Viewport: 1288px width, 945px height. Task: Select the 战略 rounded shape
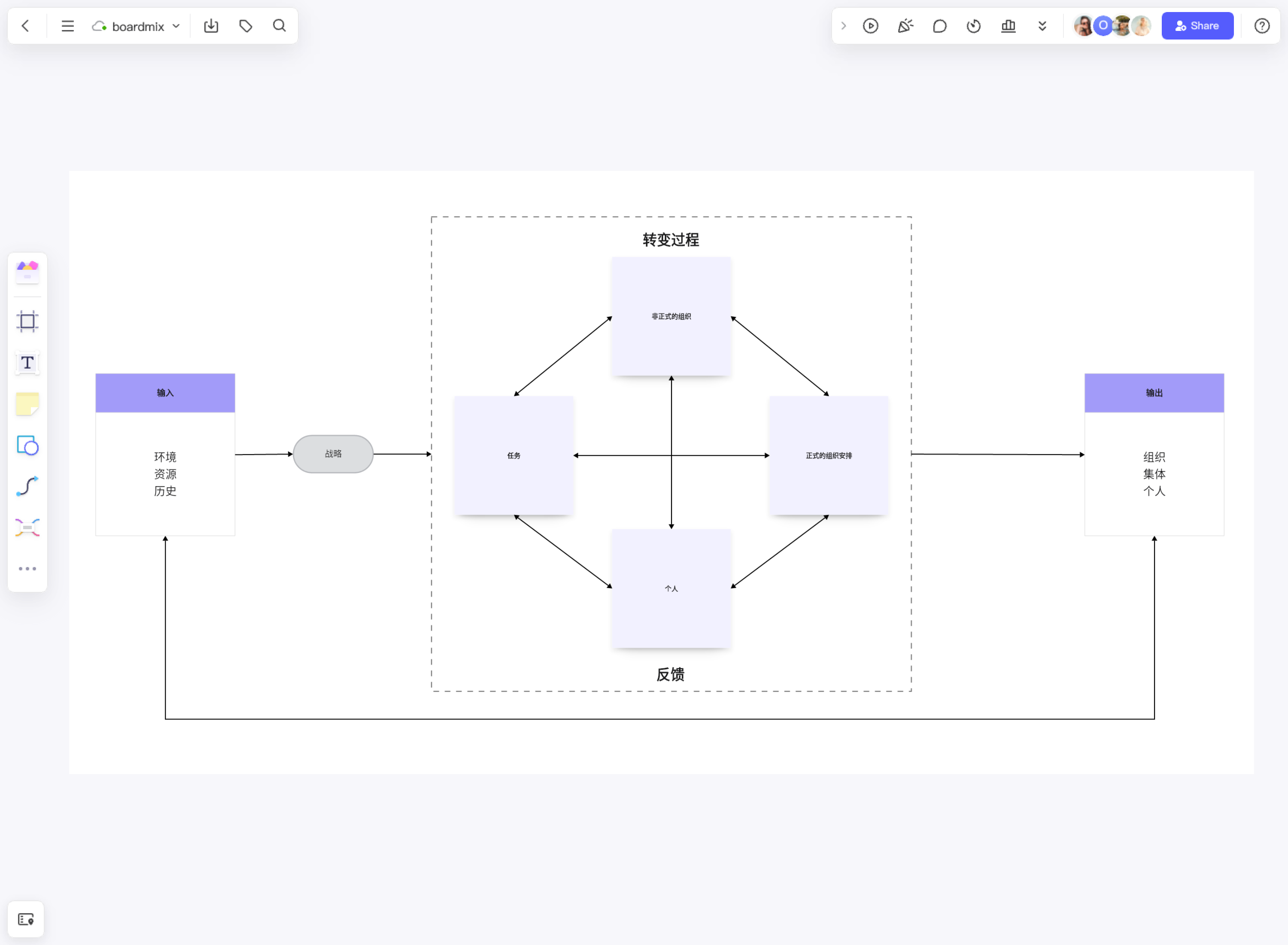[333, 454]
